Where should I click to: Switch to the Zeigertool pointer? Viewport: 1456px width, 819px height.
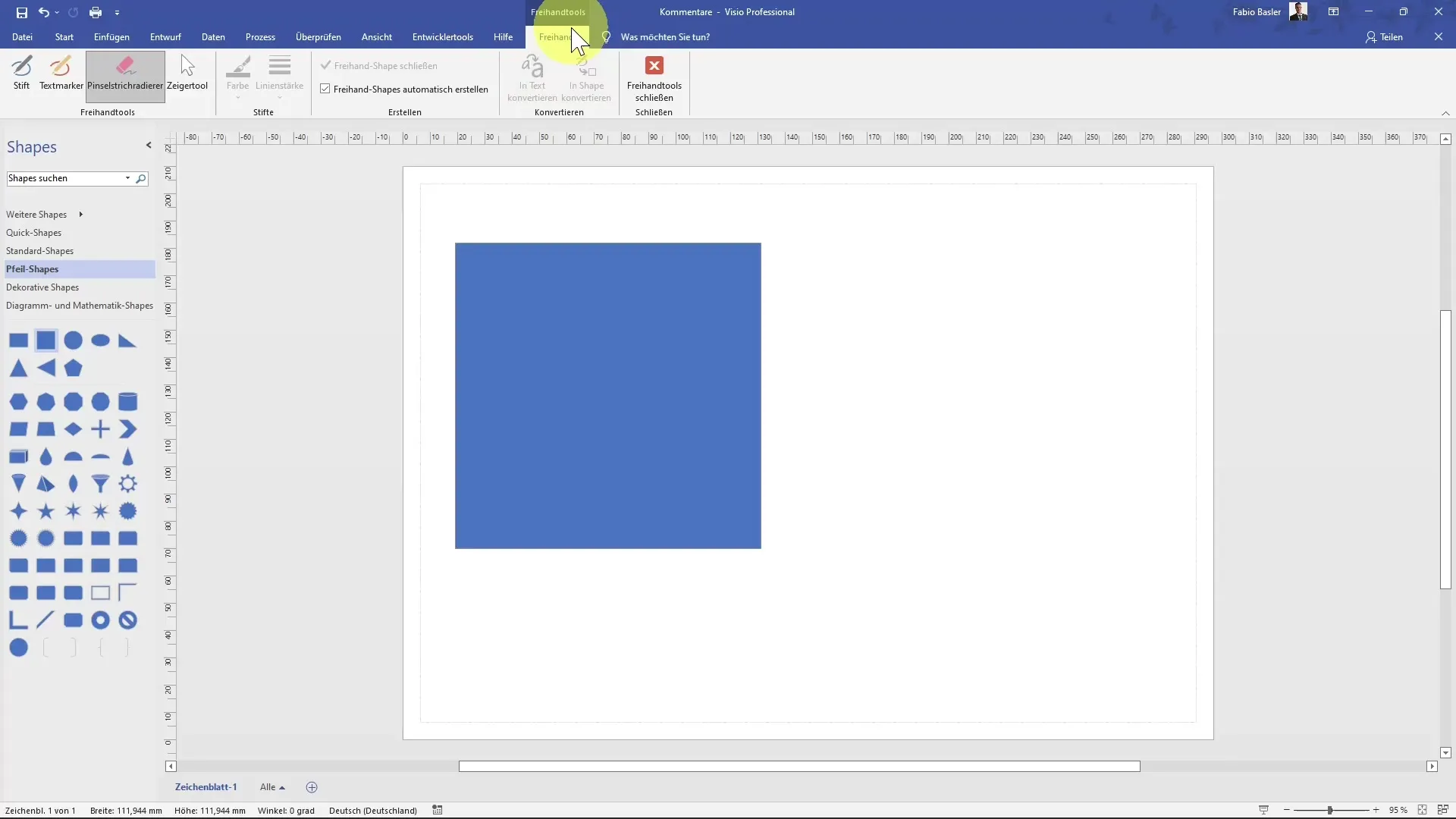pos(187,73)
